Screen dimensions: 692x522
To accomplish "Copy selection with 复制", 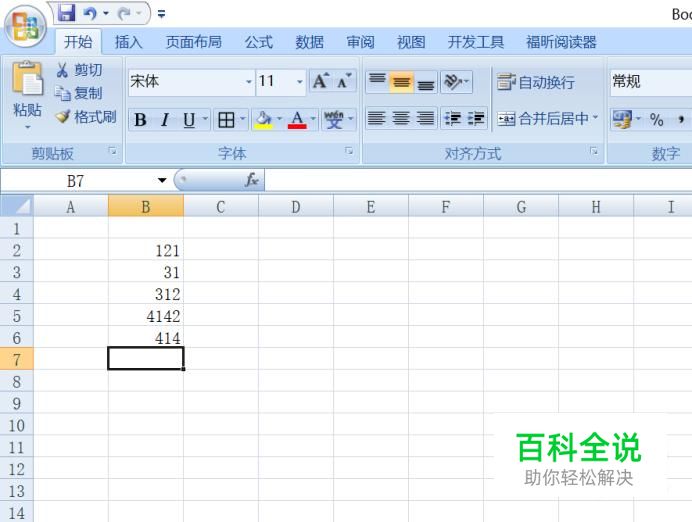I will (79, 93).
